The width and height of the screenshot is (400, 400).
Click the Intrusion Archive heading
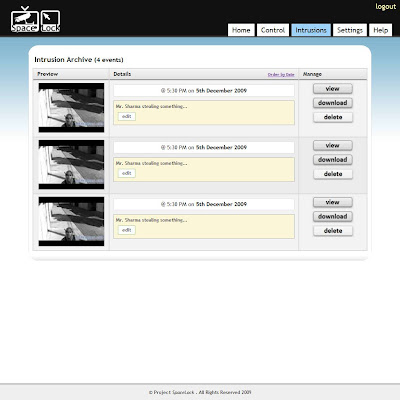pyautogui.click(x=79, y=60)
